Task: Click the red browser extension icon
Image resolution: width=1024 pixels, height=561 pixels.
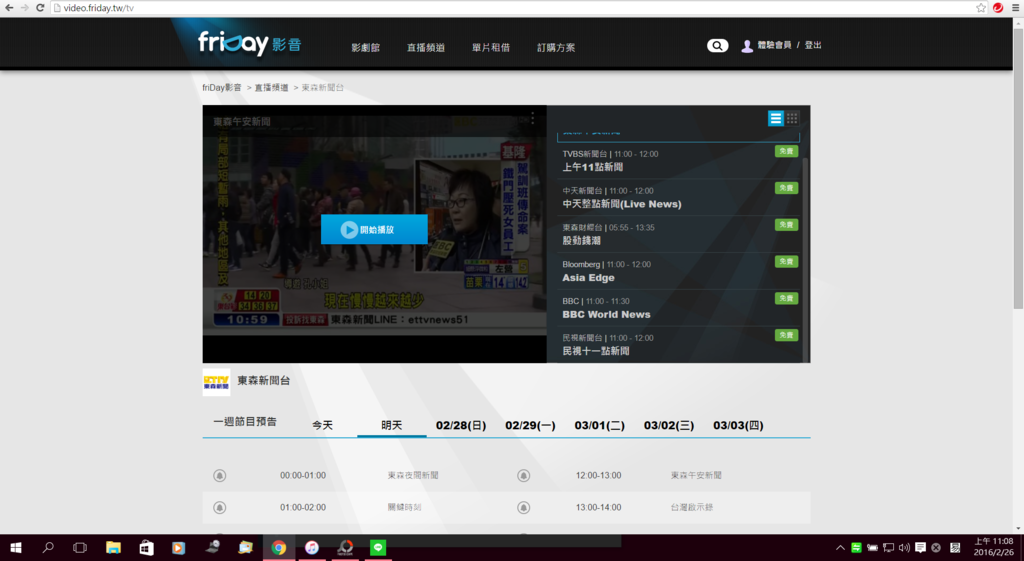Action: point(998,8)
